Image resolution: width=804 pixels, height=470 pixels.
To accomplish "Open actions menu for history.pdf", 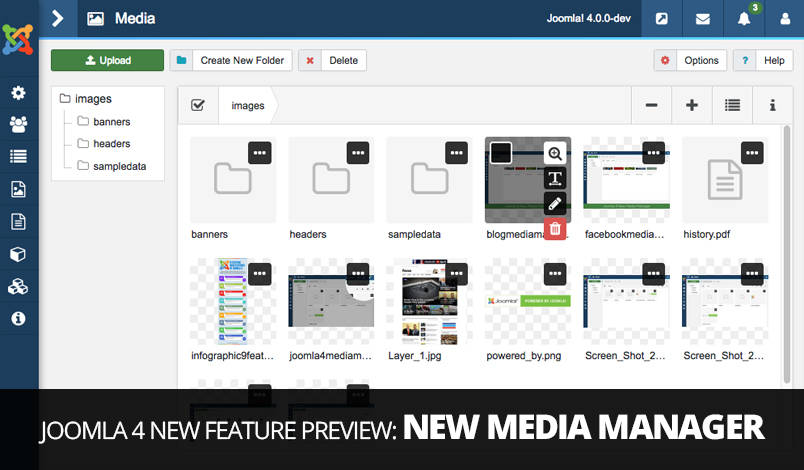I will coord(752,153).
